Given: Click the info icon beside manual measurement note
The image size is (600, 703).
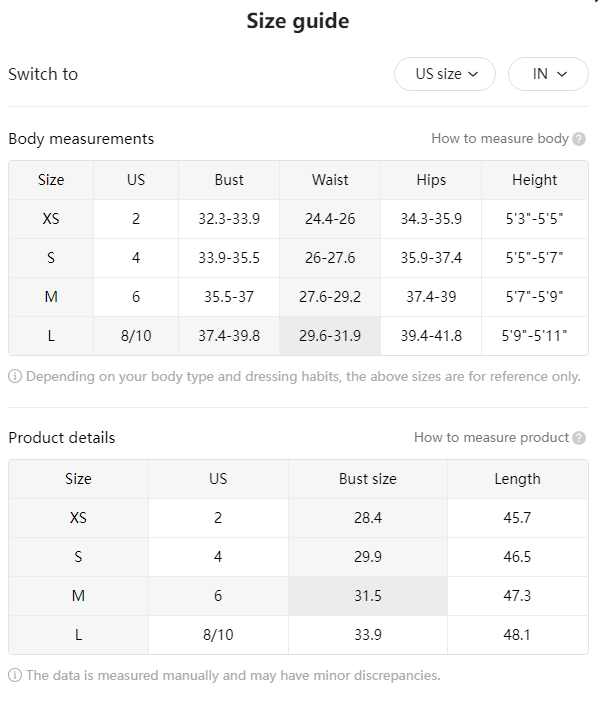Looking at the screenshot, I should [x=15, y=675].
